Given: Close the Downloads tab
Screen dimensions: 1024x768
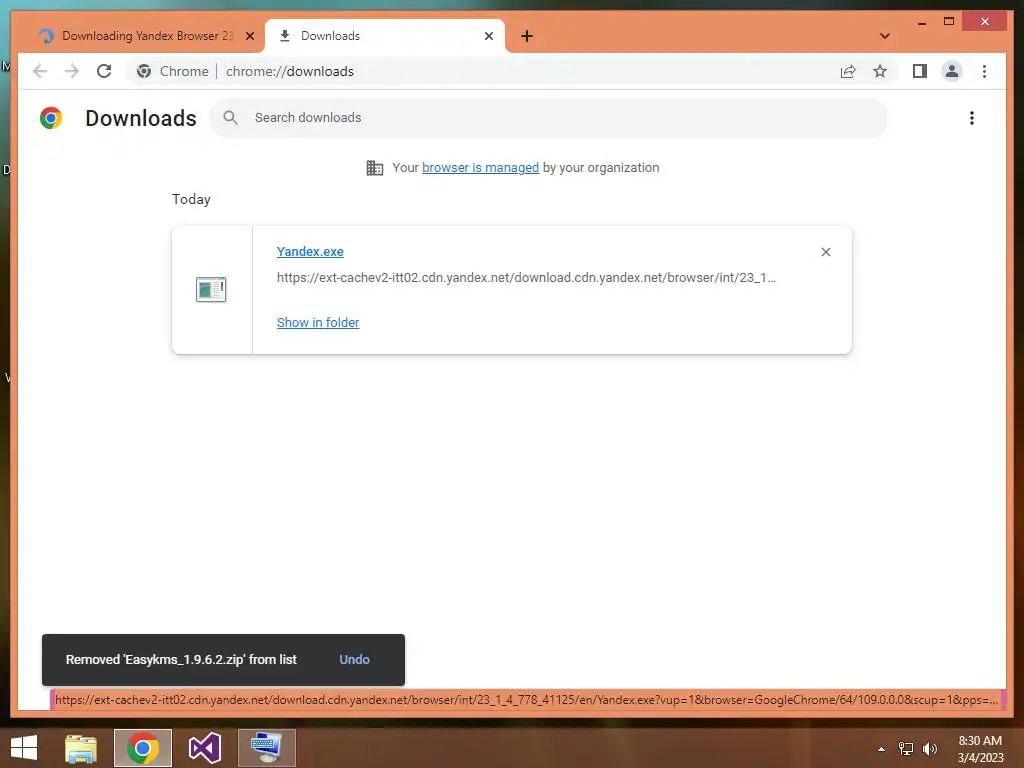Looking at the screenshot, I should [x=488, y=36].
